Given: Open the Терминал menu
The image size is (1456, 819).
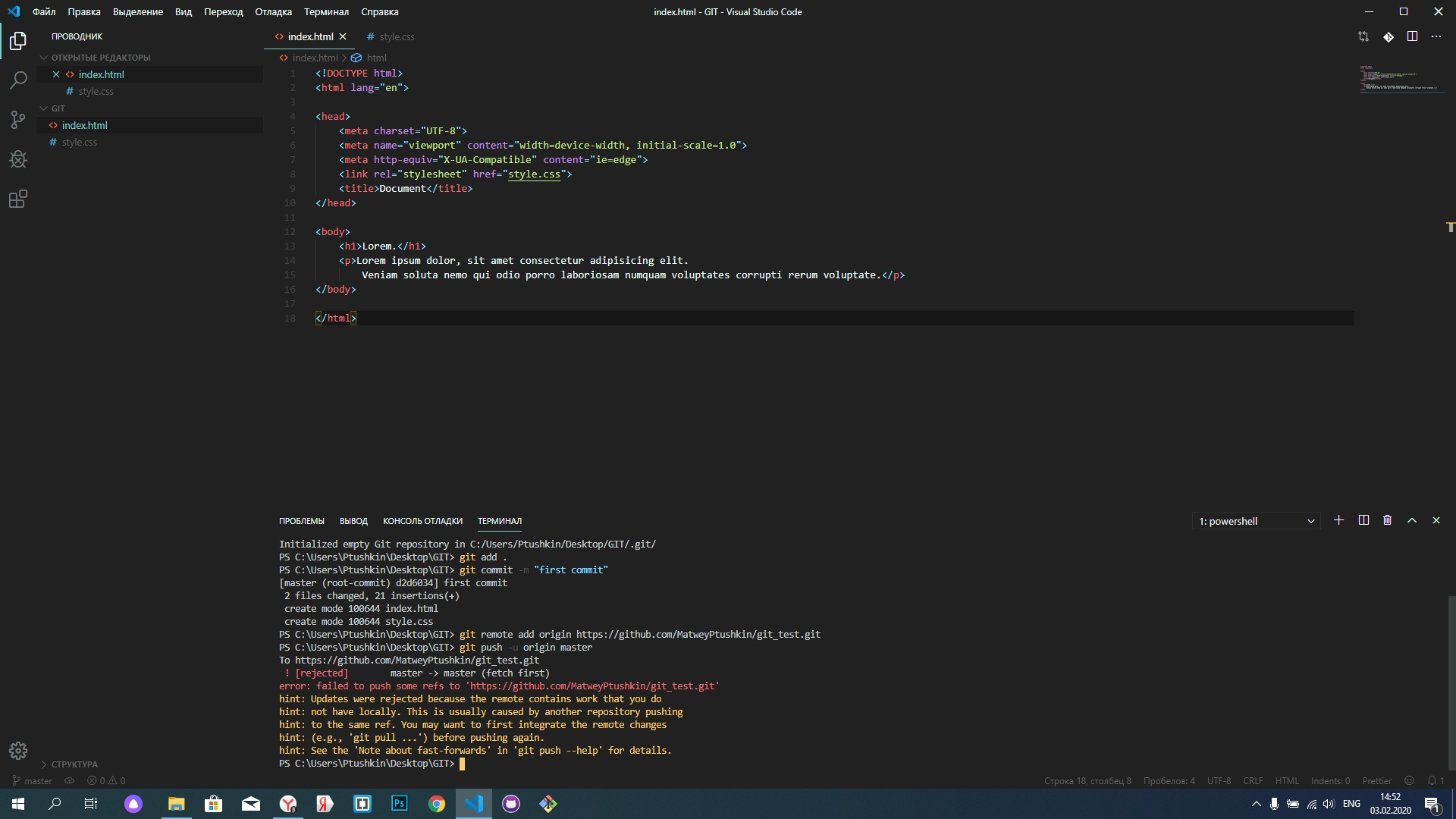Looking at the screenshot, I should 327,11.
